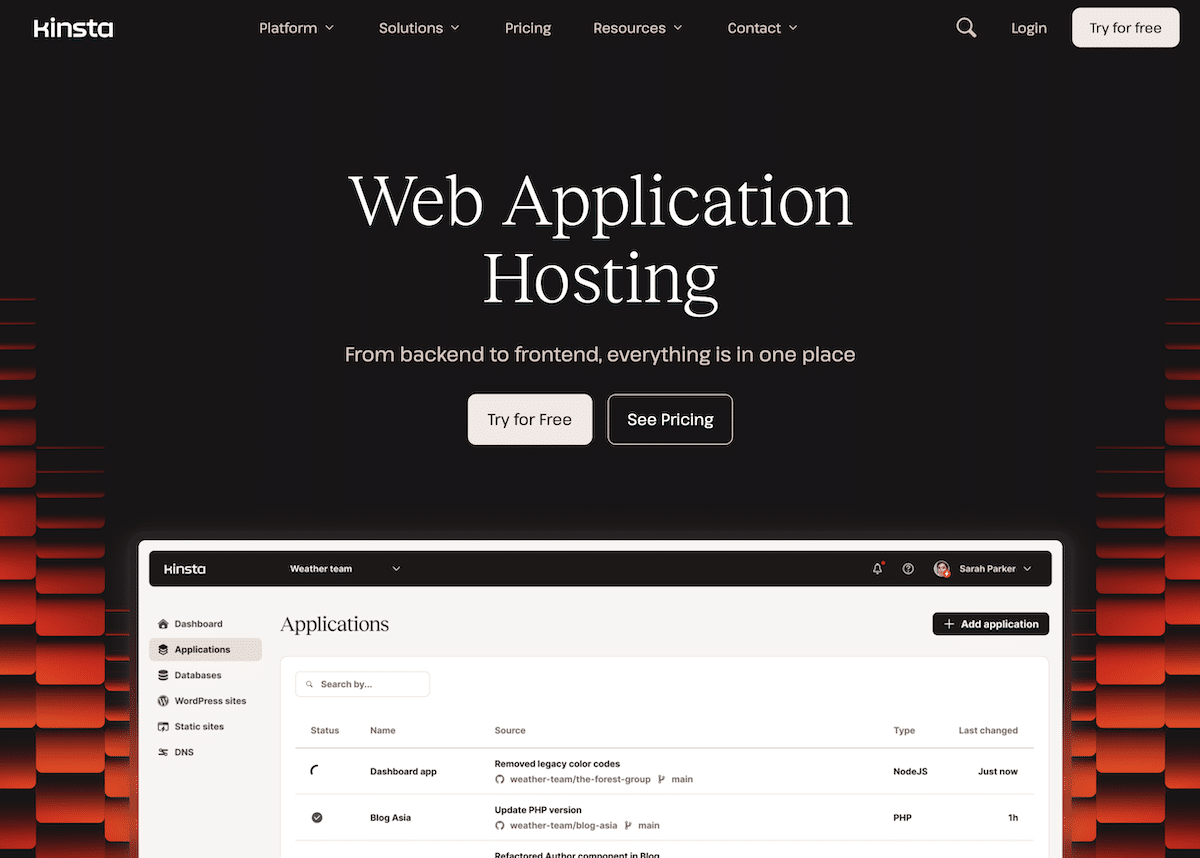This screenshot has width=1200, height=858.
Task: Select the Dashboard icon in the sidebar
Action: coord(163,623)
